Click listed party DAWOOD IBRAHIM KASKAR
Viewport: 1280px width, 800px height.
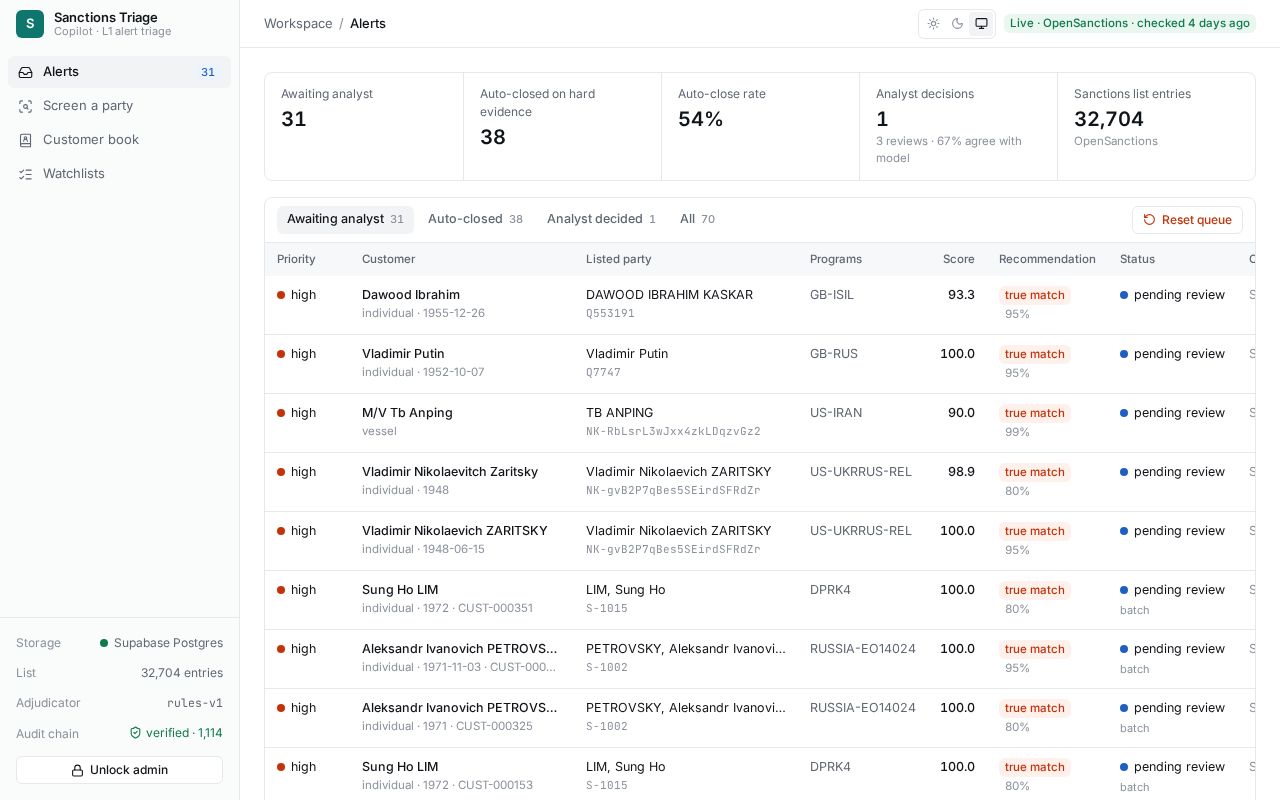669,295
